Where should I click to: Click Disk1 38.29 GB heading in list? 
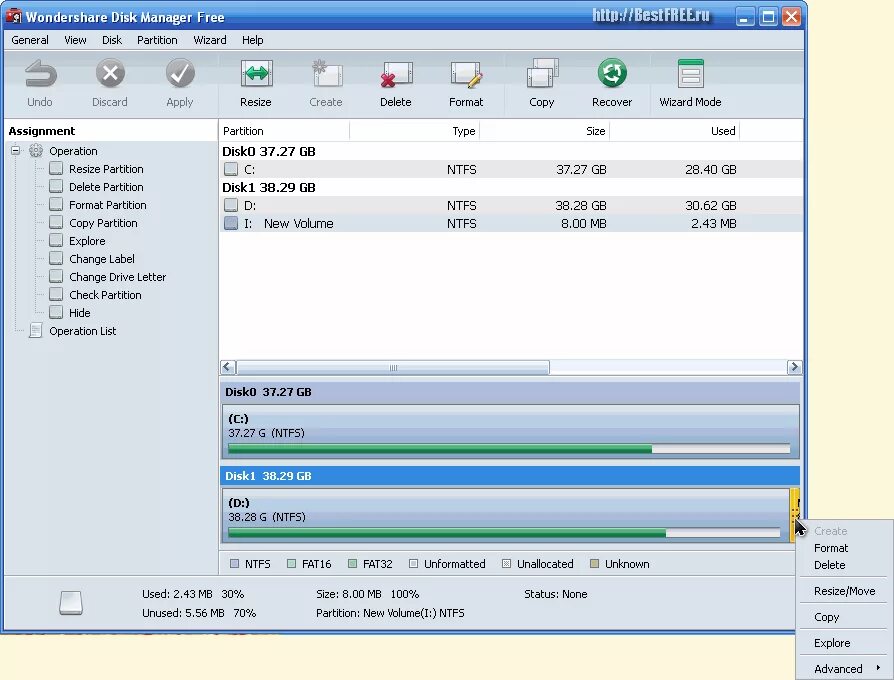coord(269,187)
